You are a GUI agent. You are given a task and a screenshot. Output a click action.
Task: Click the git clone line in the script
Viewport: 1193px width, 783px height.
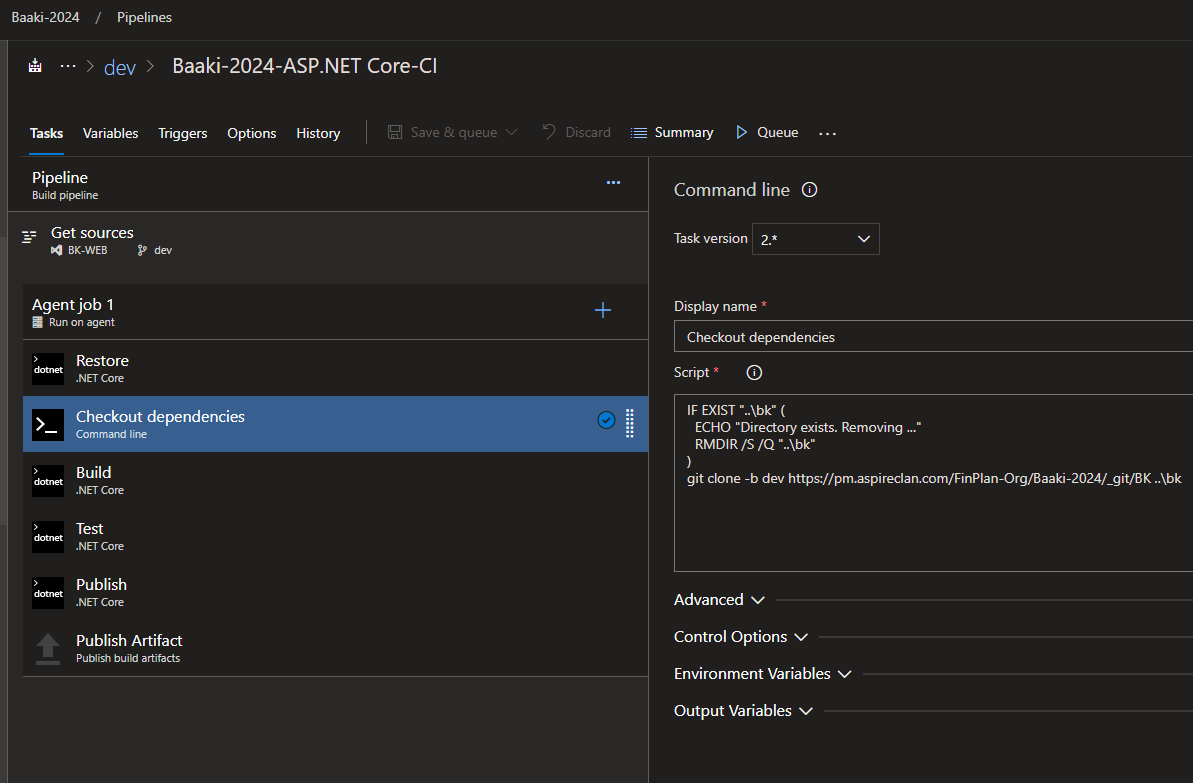(934, 479)
